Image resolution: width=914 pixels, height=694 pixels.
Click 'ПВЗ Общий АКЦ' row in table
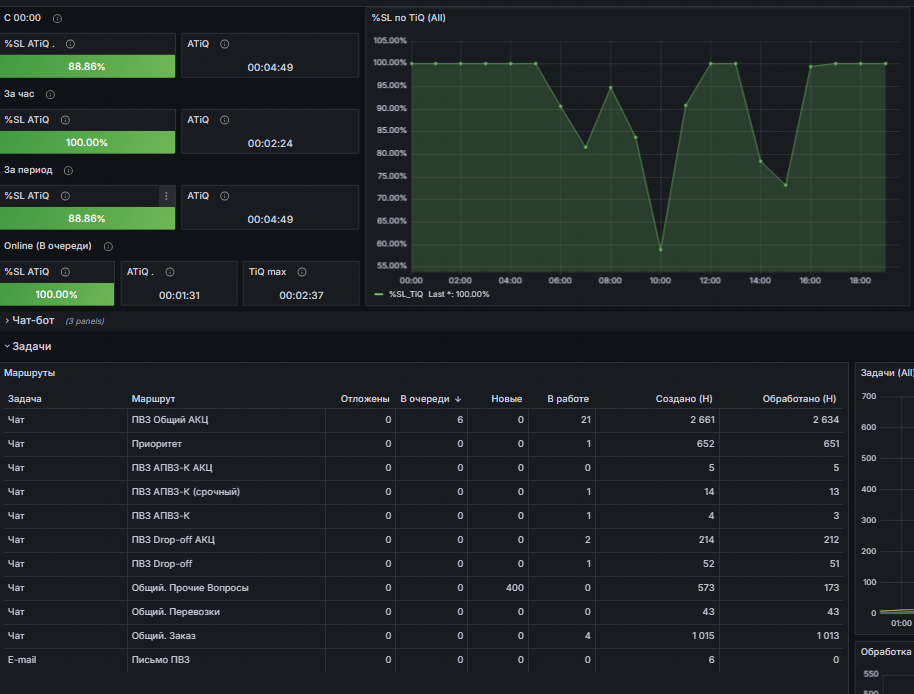pos(423,420)
